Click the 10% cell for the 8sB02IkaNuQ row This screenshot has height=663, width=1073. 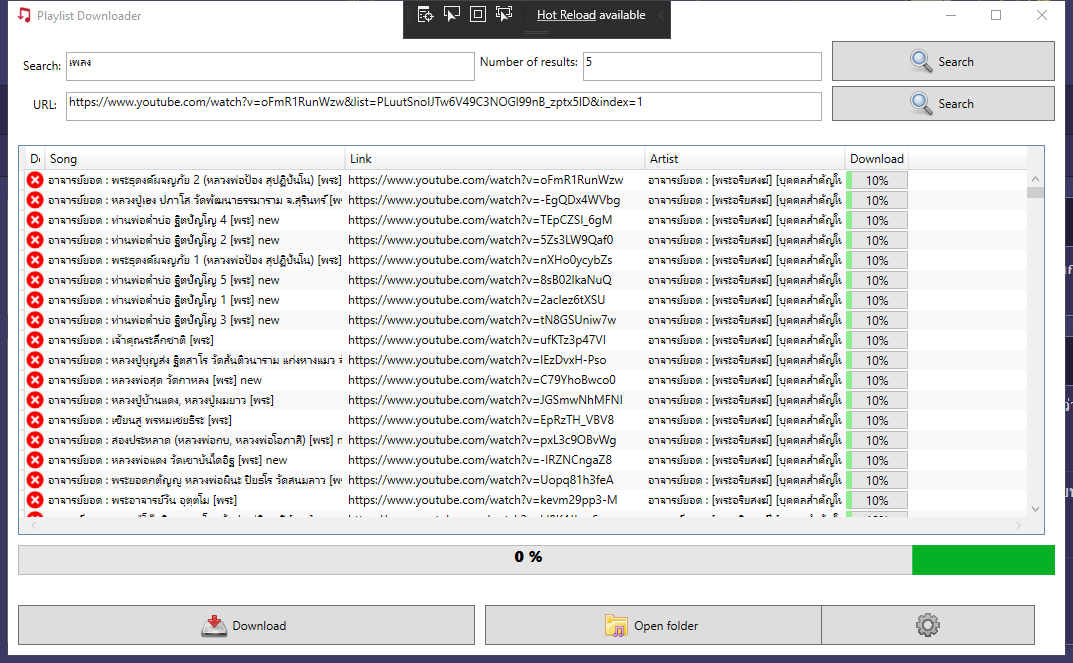tap(877, 281)
